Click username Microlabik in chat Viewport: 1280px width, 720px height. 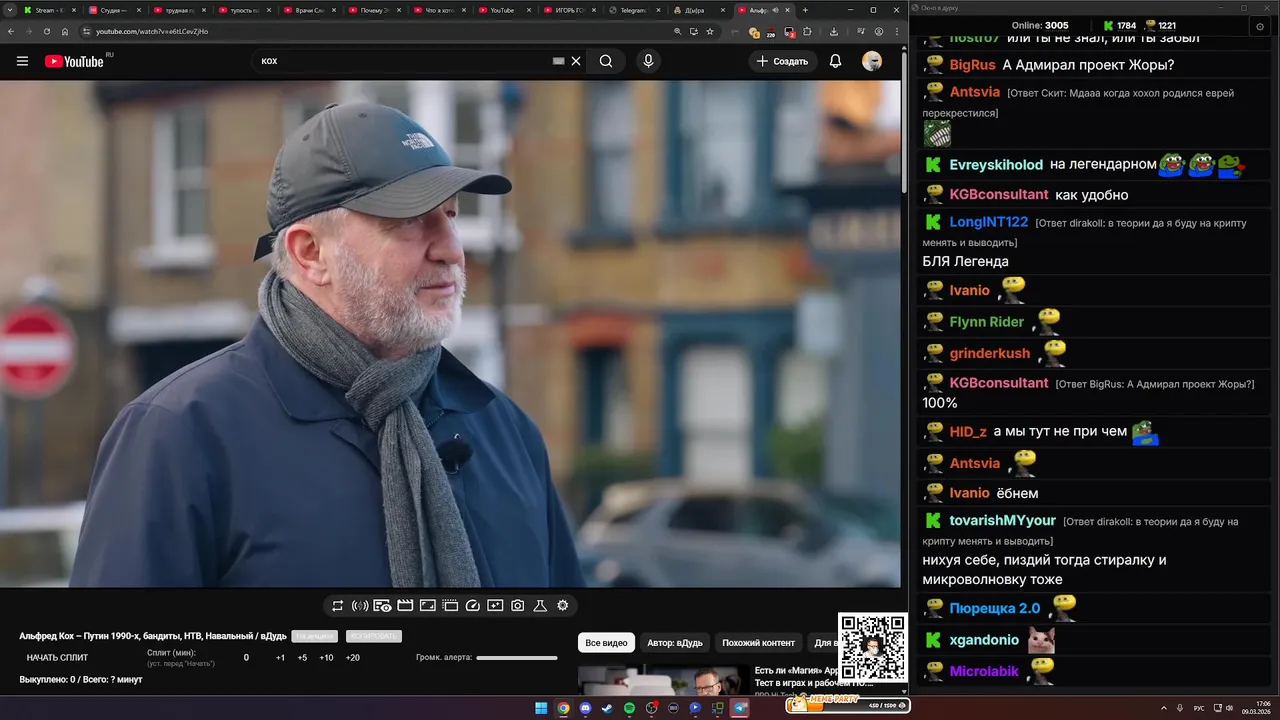point(984,671)
